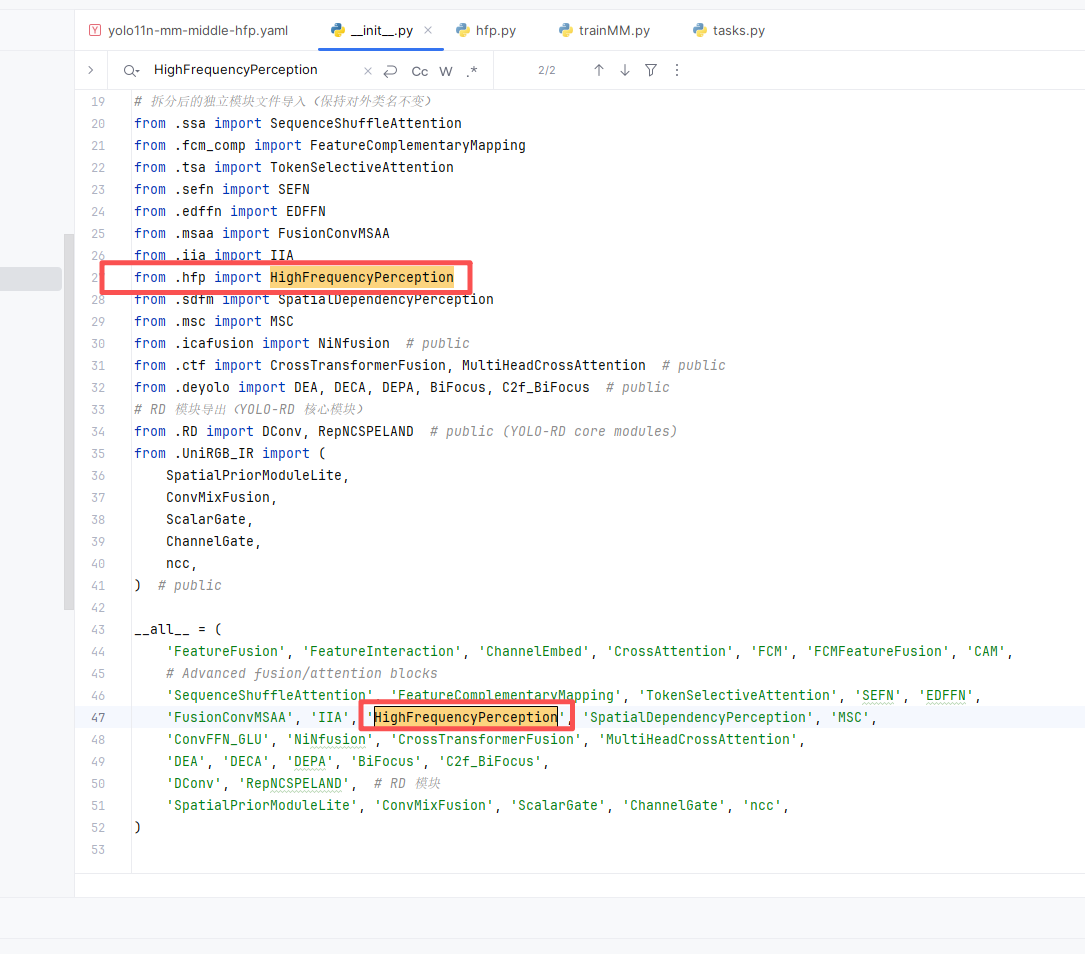Focus the HighFrequencyPerception search field
The image size is (1085, 954).
pyautogui.click(x=235, y=70)
